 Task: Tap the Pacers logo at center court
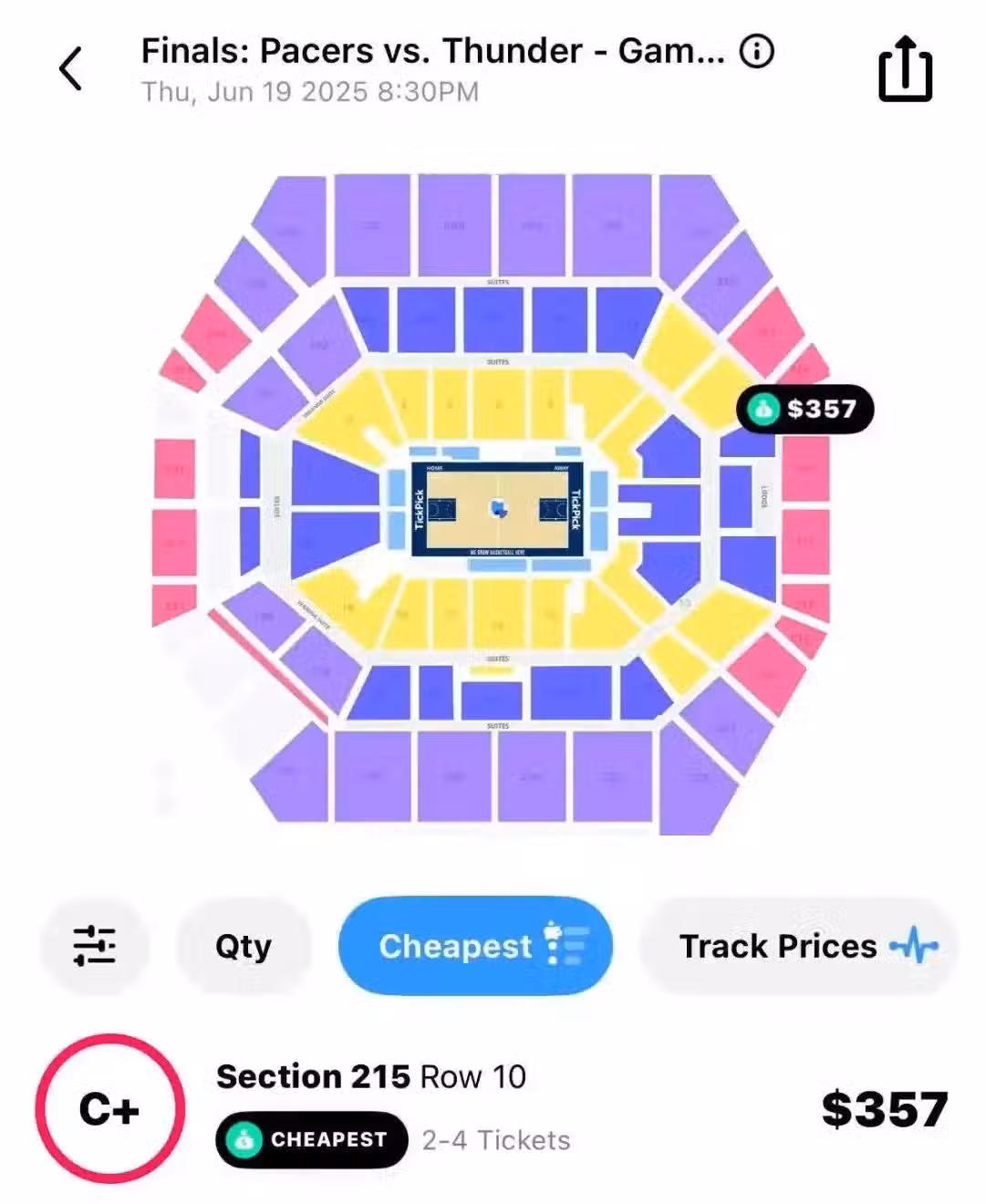(x=498, y=508)
